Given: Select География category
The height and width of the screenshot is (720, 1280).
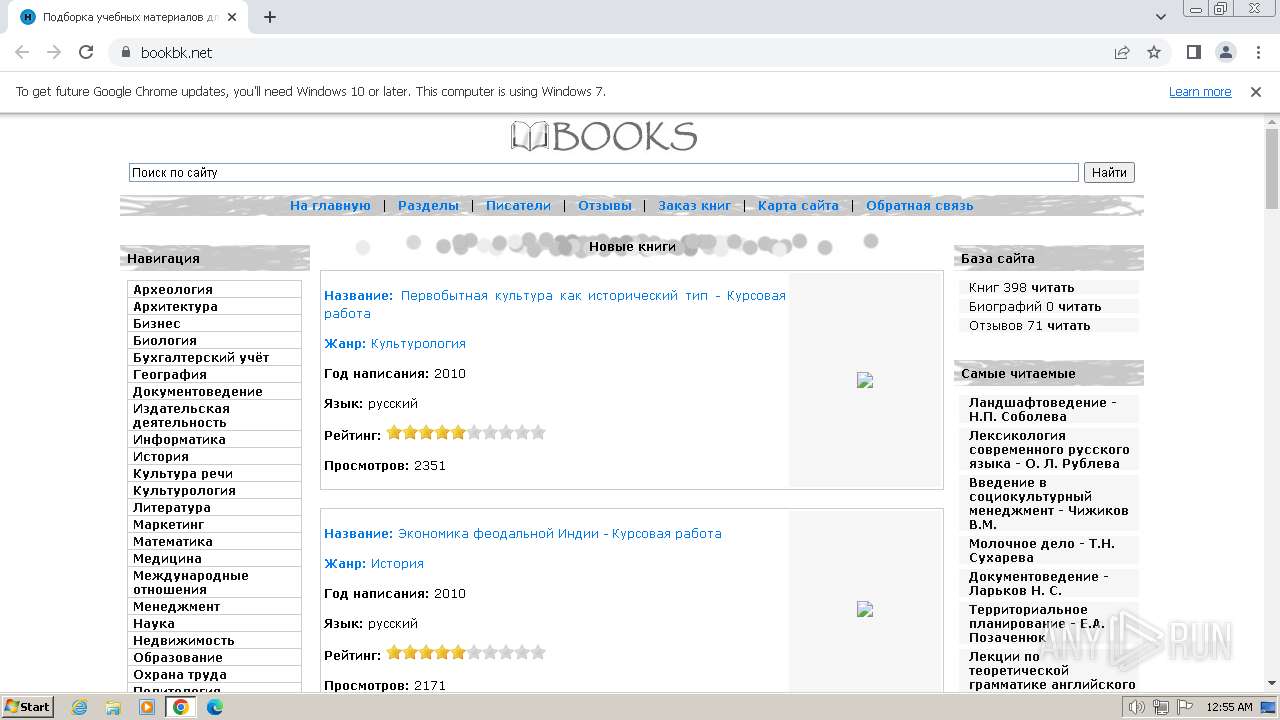Looking at the screenshot, I should tap(170, 374).
